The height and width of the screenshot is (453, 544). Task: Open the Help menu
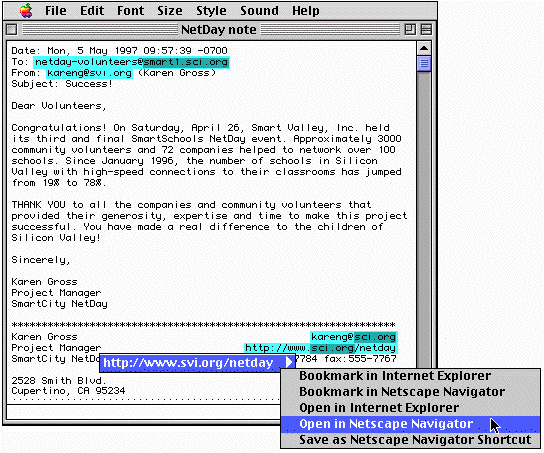click(305, 11)
